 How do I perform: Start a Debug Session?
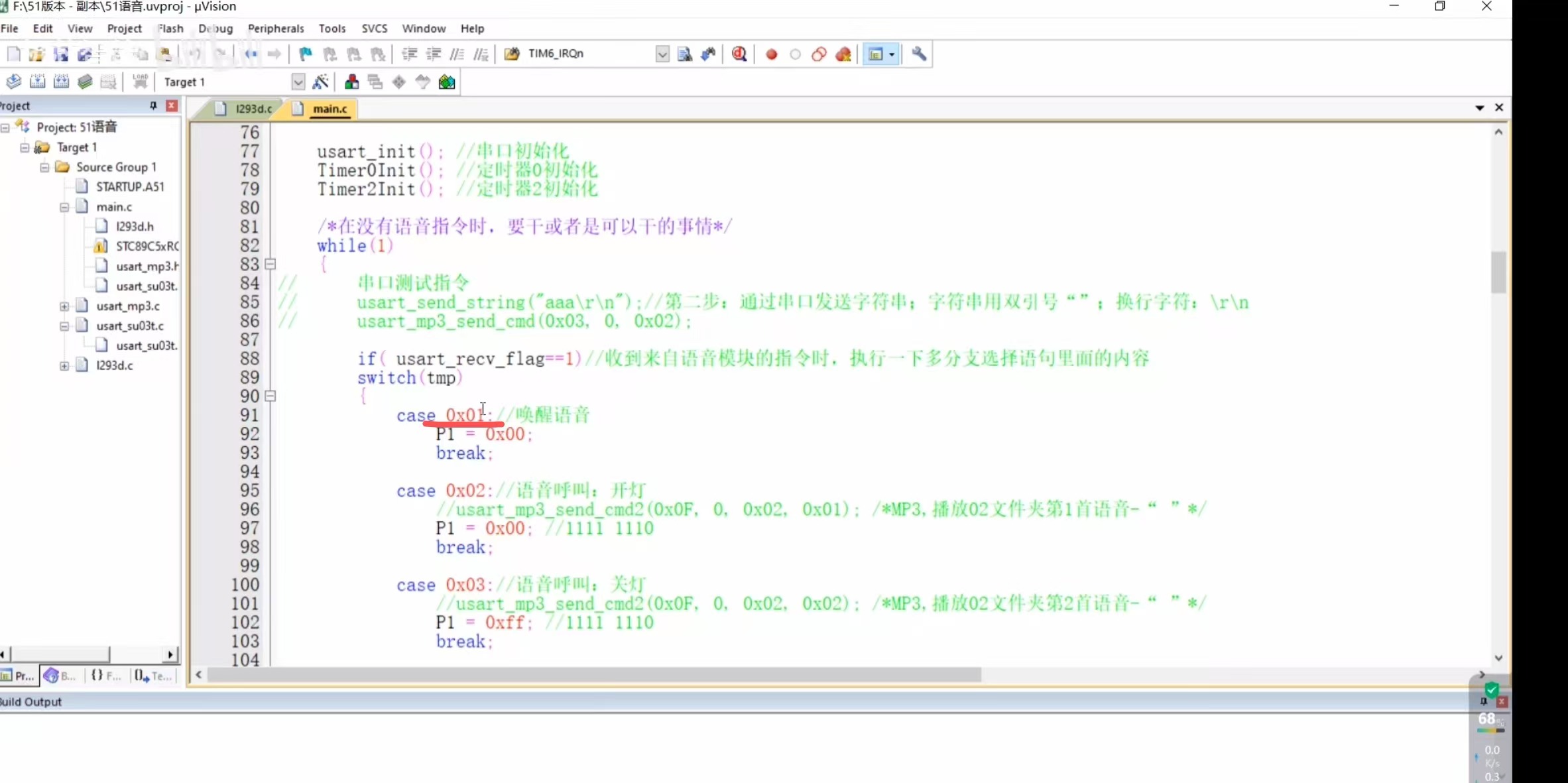click(x=741, y=54)
